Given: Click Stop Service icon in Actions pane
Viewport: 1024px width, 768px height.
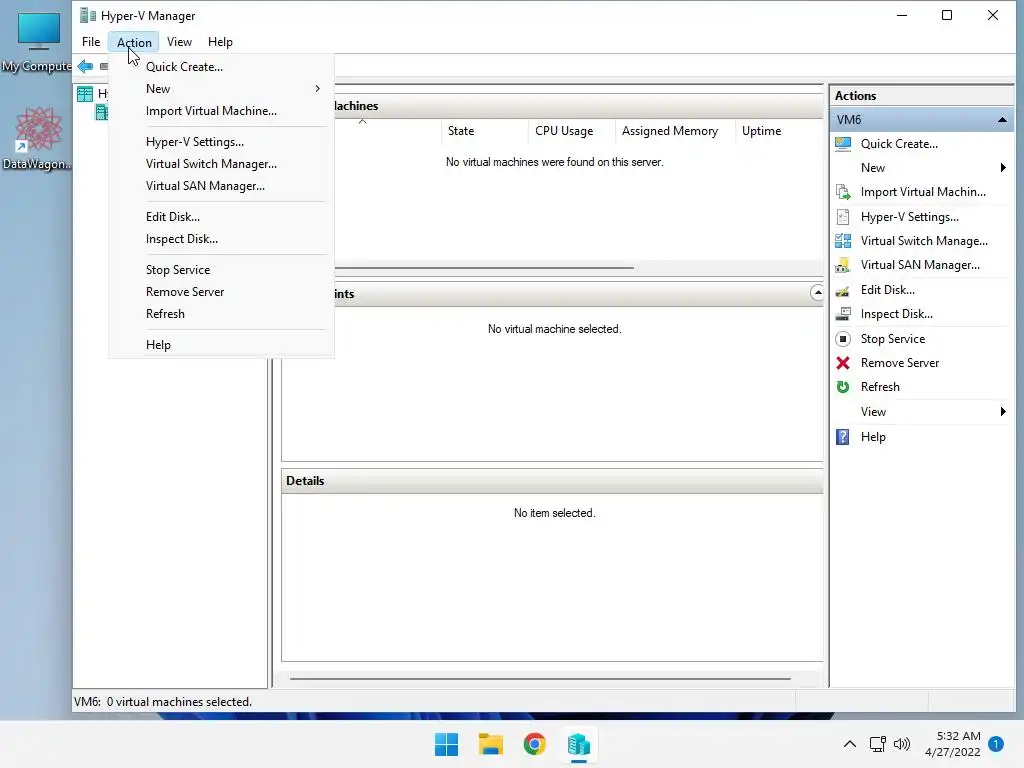Looking at the screenshot, I should pyautogui.click(x=843, y=339).
